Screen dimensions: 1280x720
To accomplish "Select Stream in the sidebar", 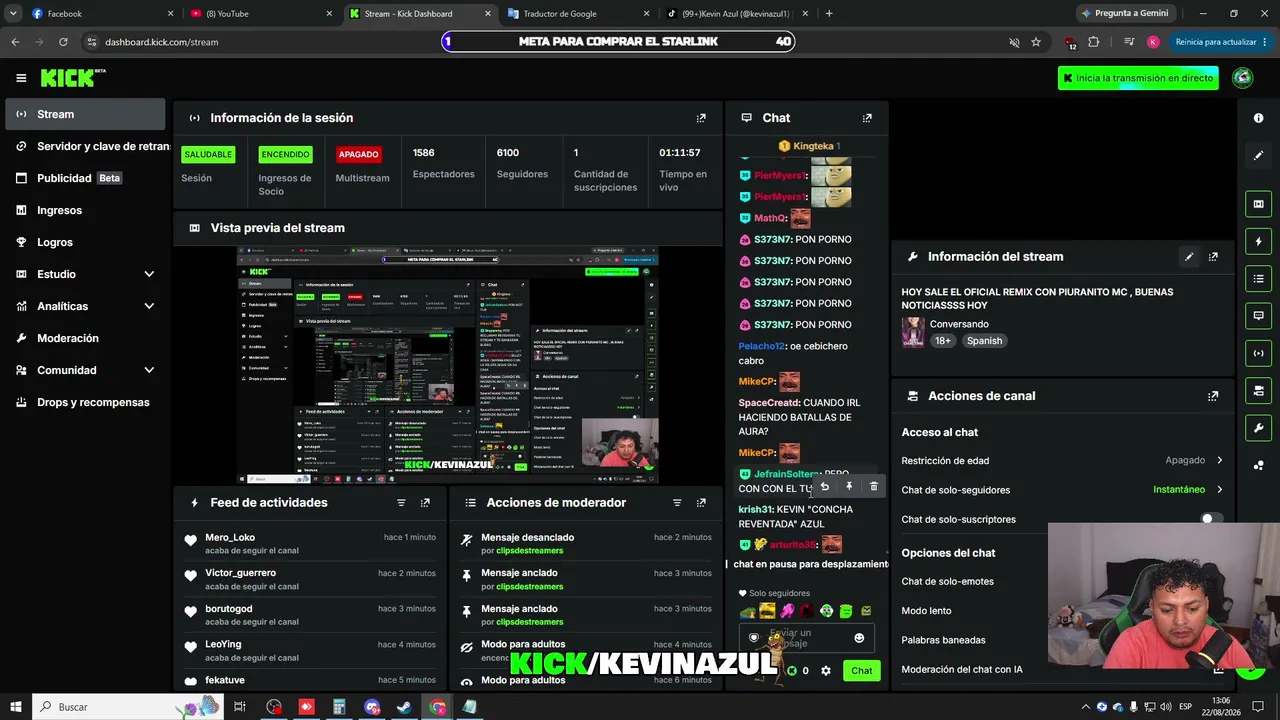I will [x=85, y=114].
